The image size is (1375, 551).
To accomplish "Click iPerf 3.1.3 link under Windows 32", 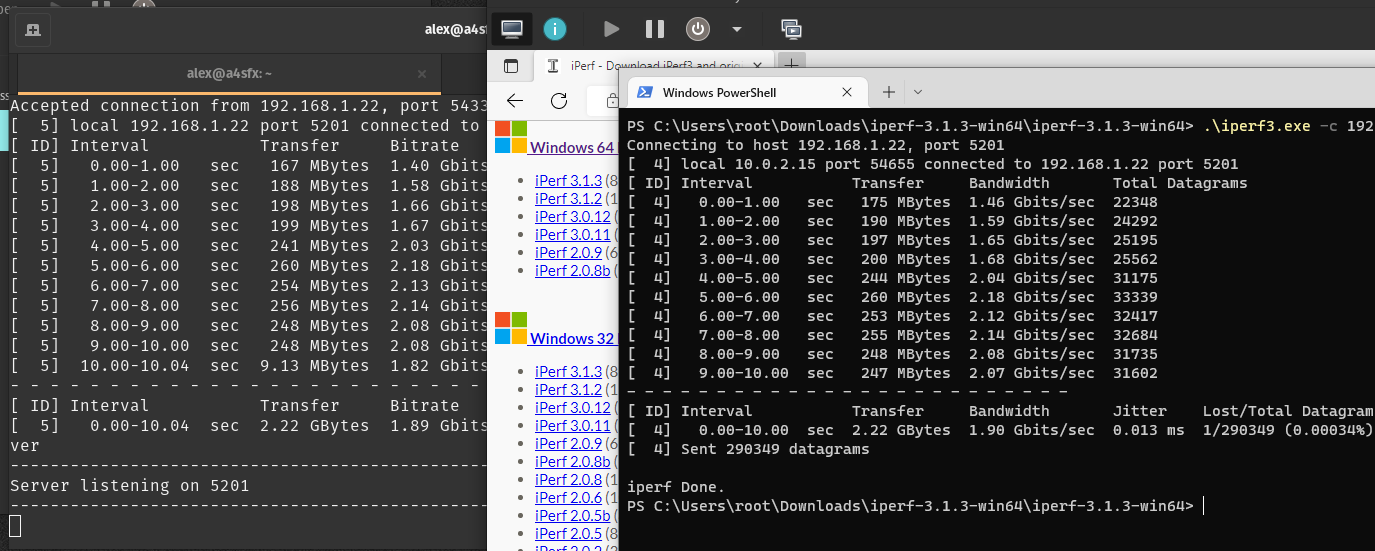I will pos(568,371).
